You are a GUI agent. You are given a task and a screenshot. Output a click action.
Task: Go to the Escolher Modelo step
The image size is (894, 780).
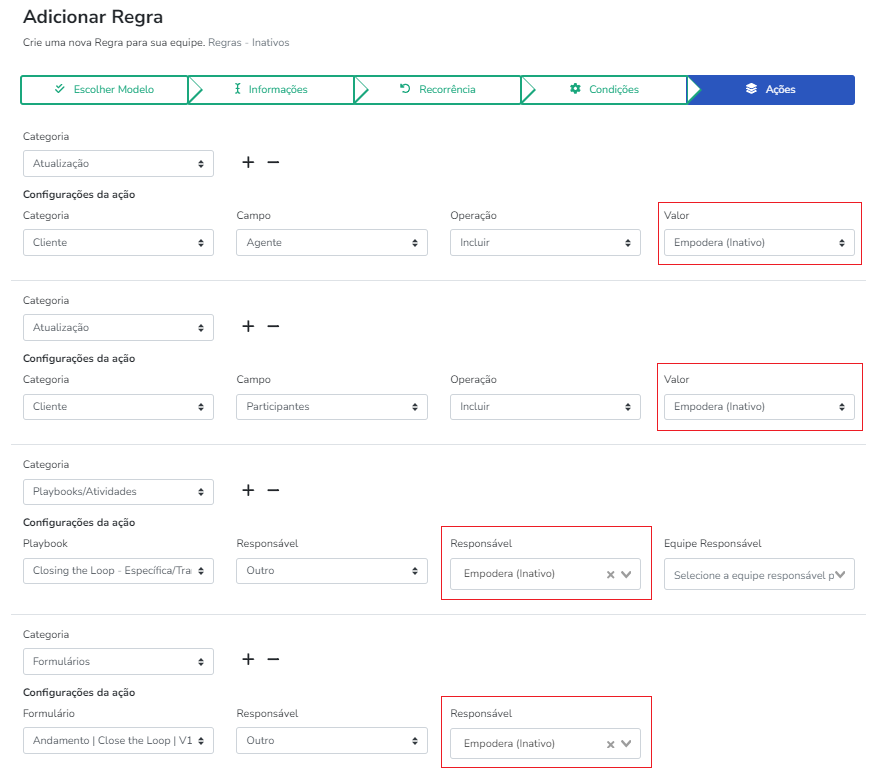pos(104,89)
